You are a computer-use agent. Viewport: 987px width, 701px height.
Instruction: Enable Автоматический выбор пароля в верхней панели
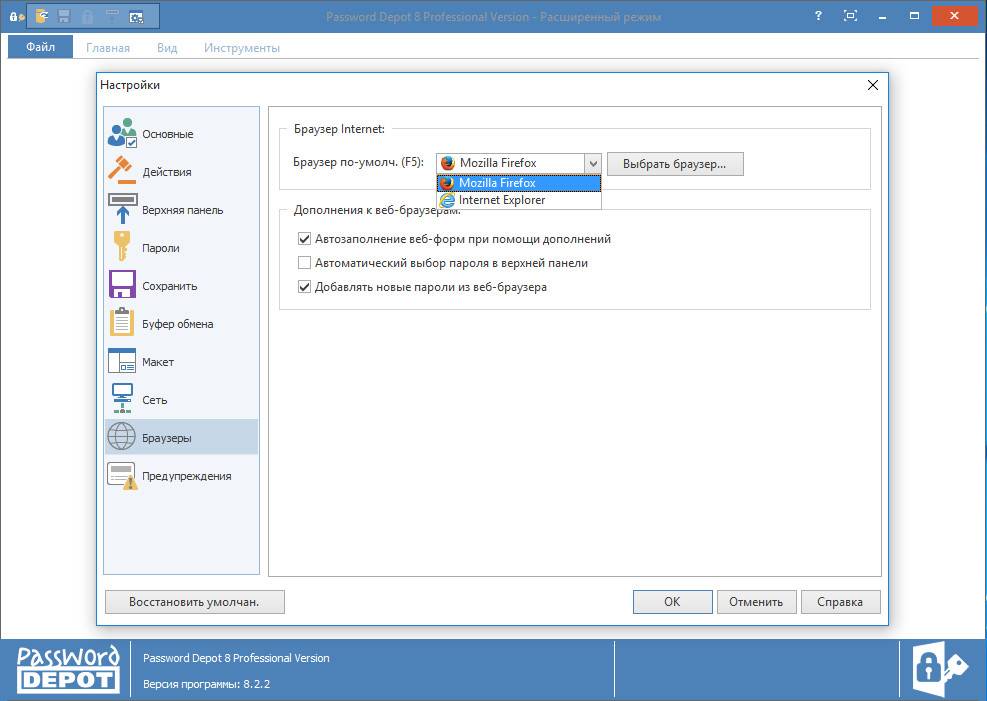point(304,262)
